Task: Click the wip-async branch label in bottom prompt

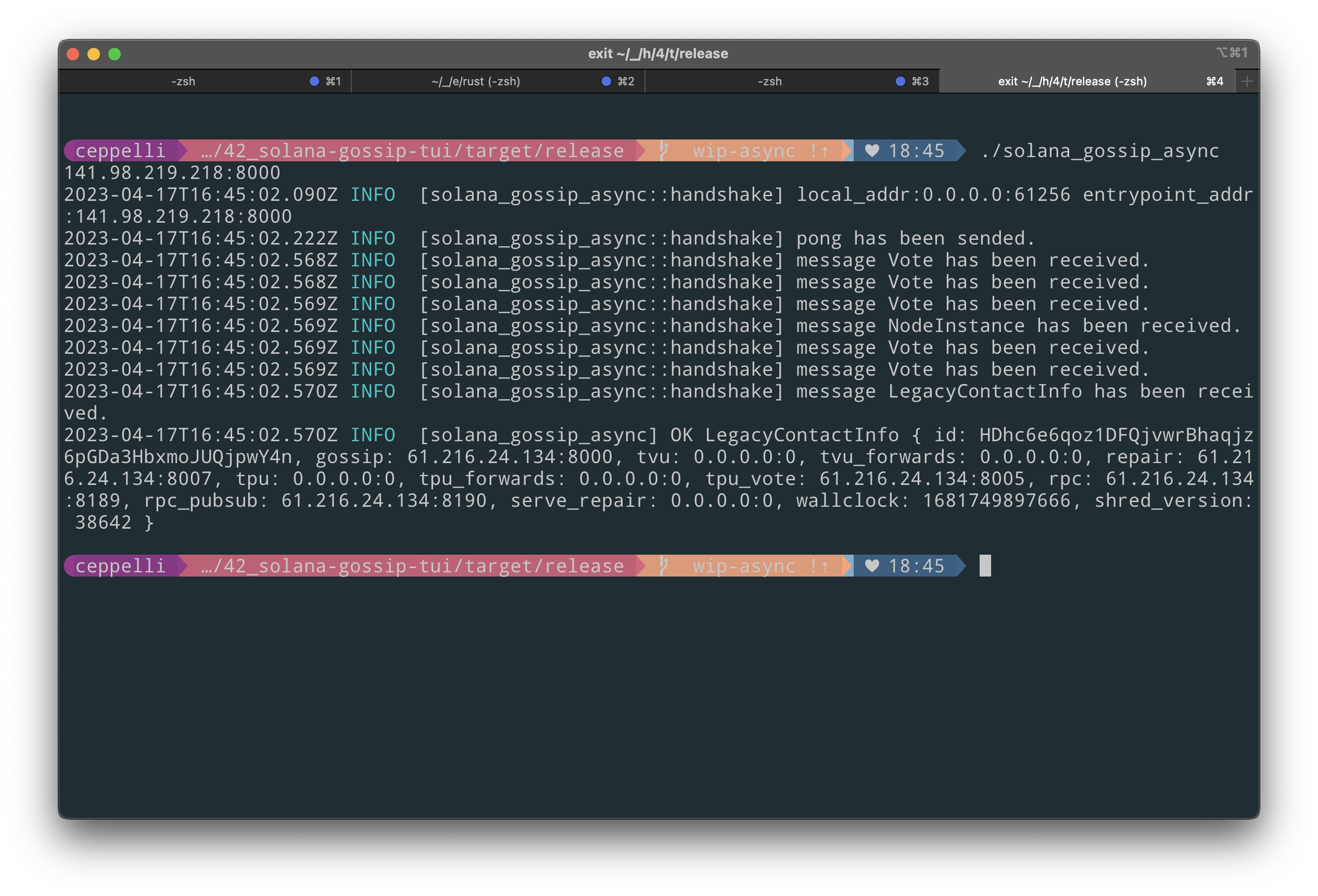Action: (x=743, y=566)
